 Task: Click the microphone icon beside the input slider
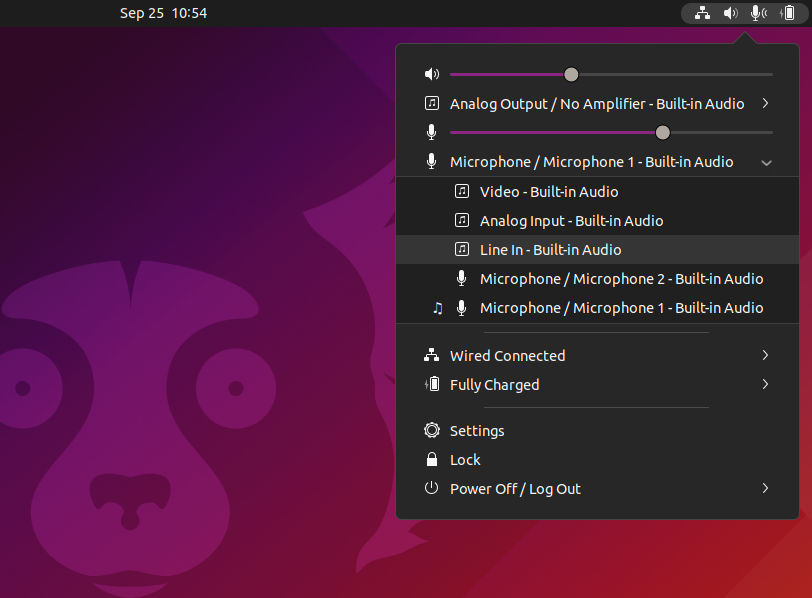pos(431,131)
